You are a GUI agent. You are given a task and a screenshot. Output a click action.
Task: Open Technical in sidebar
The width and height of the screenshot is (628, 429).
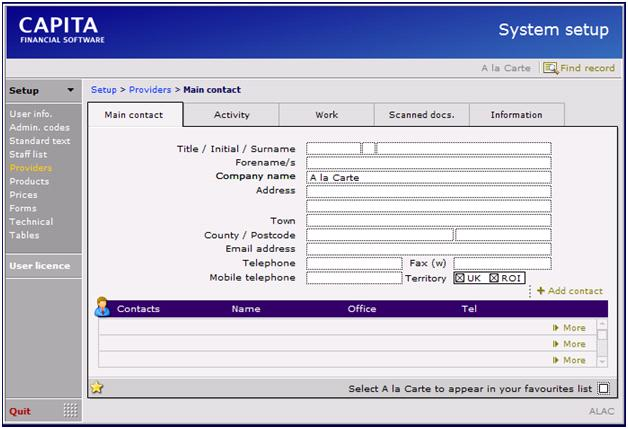tap(31, 222)
